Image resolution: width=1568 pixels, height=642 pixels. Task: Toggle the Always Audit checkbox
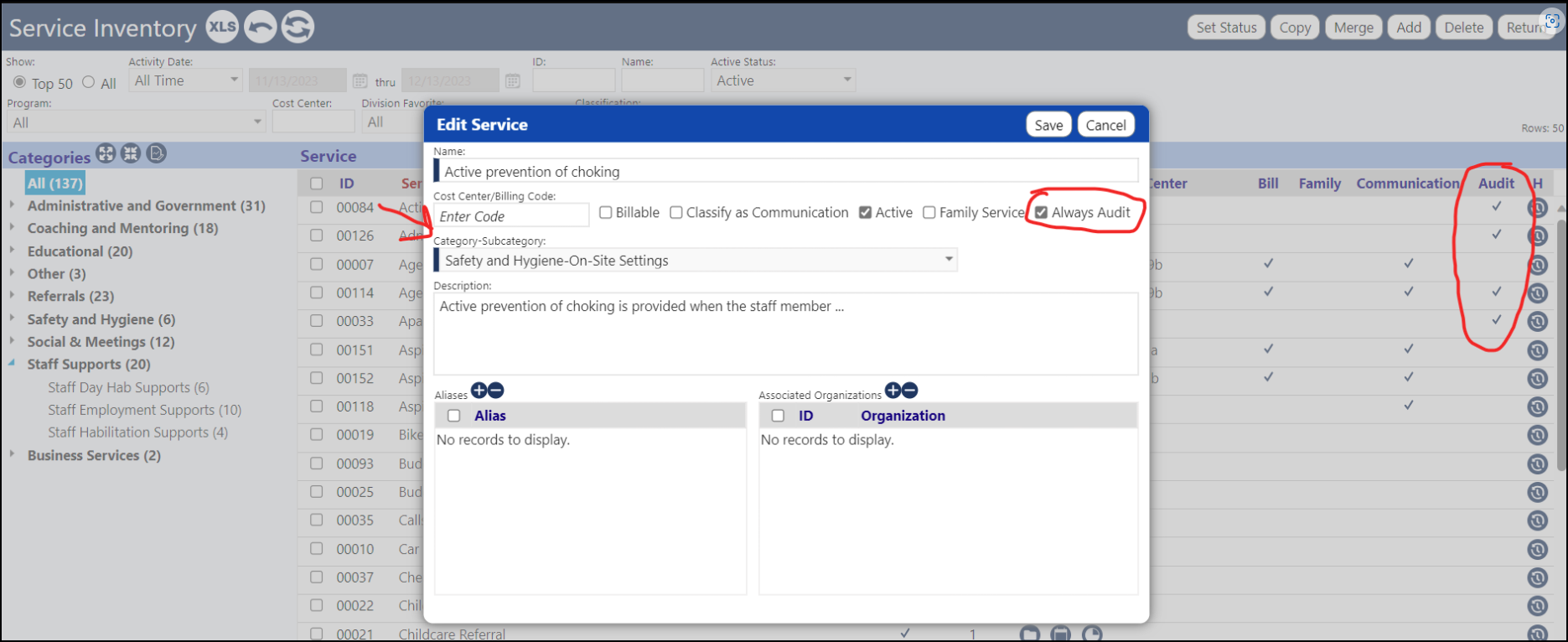click(x=1041, y=213)
